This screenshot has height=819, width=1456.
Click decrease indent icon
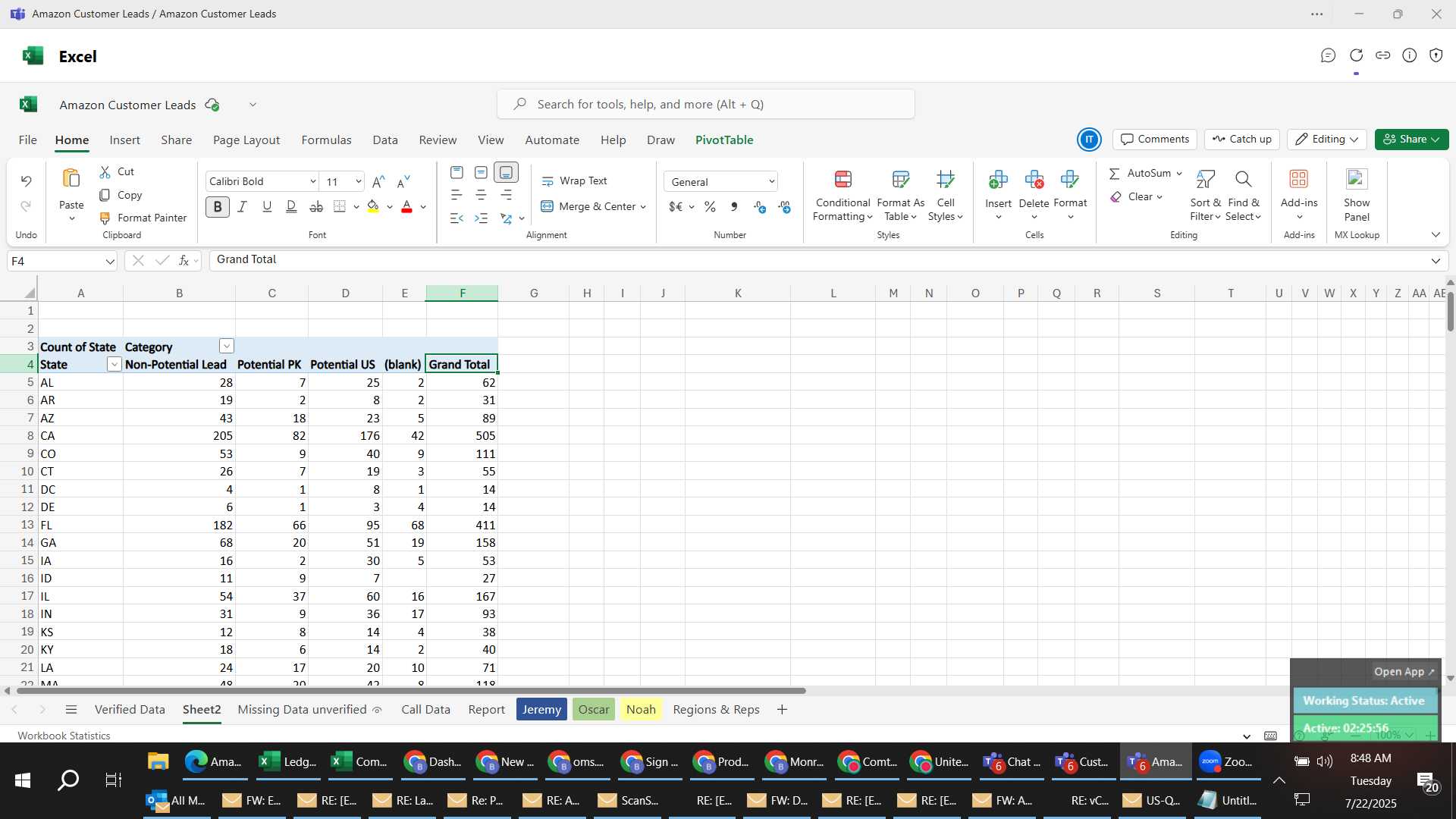coord(457,218)
